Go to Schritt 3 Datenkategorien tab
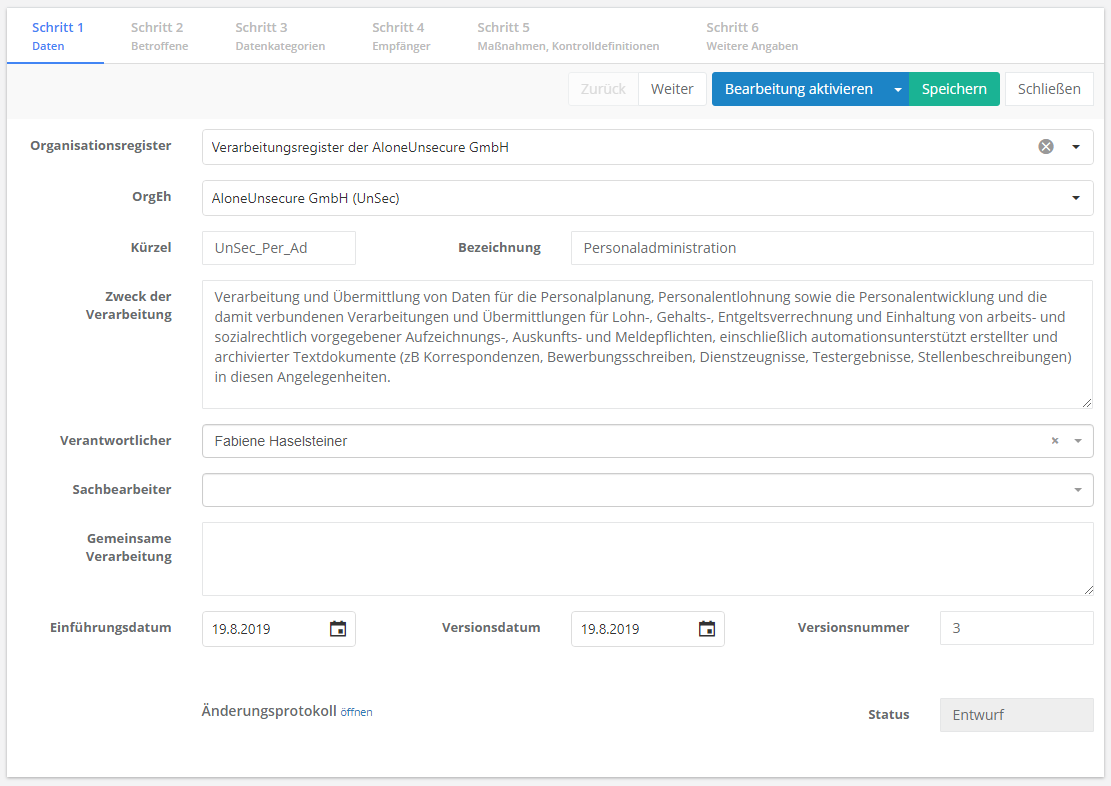The image size is (1111, 786). pyautogui.click(x=280, y=36)
